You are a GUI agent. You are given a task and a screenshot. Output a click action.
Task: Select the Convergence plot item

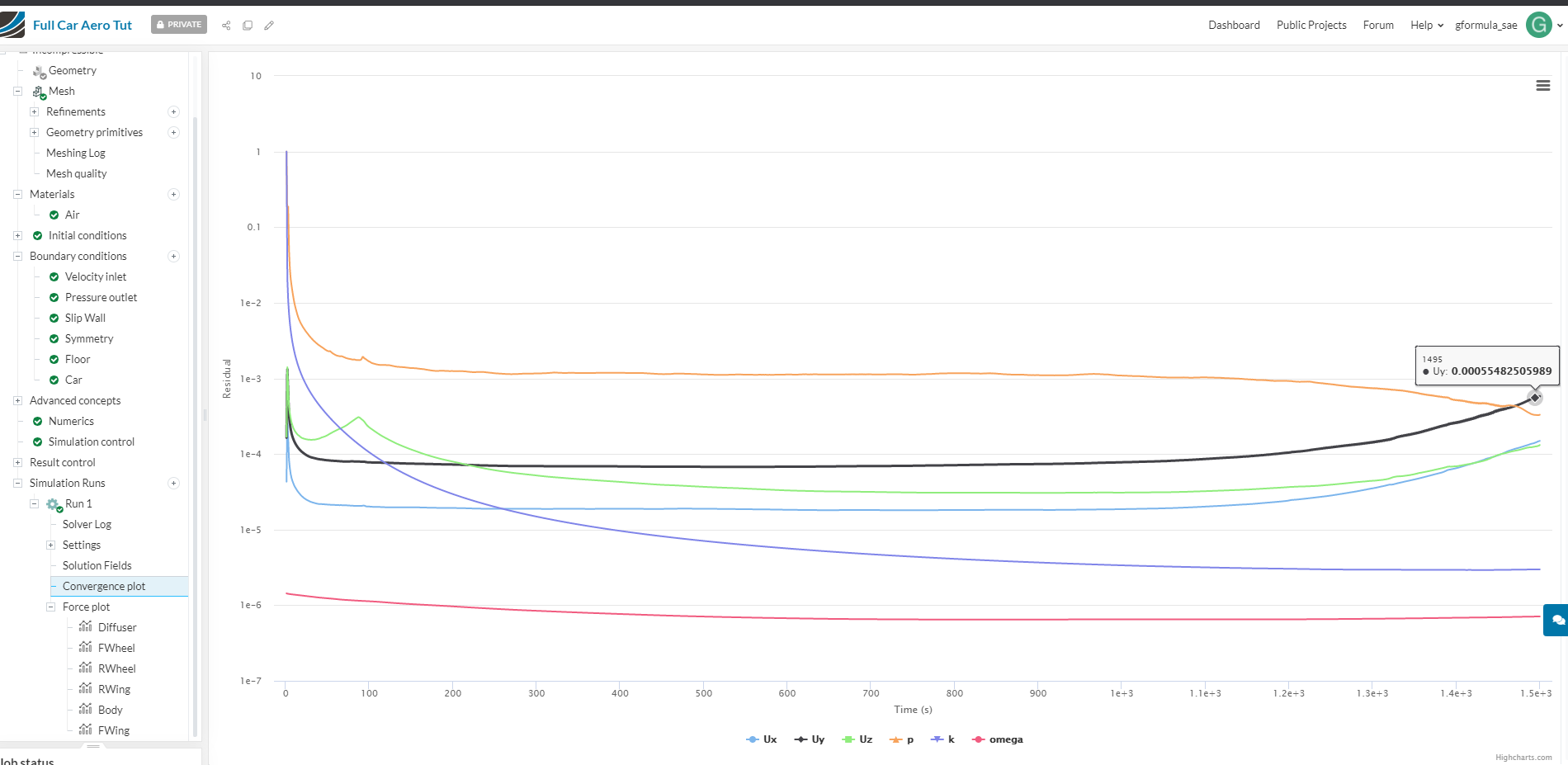click(x=120, y=587)
